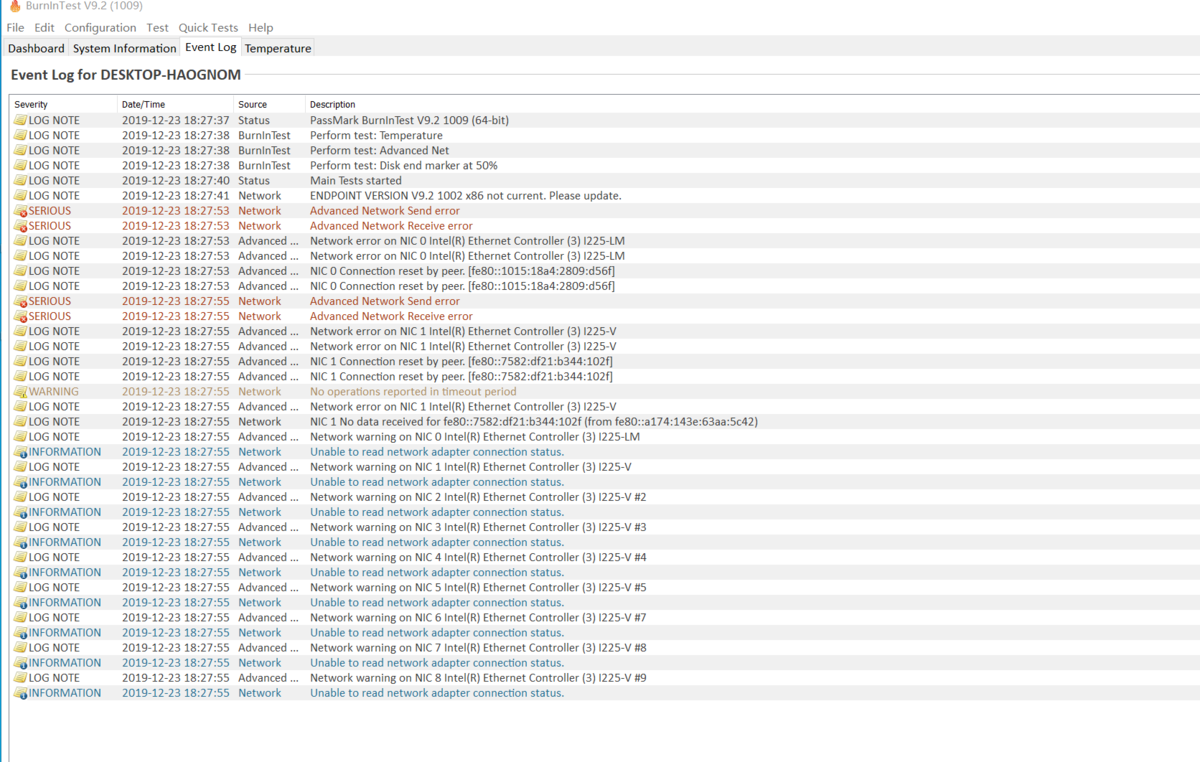Open the Test menu

(157, 28)
